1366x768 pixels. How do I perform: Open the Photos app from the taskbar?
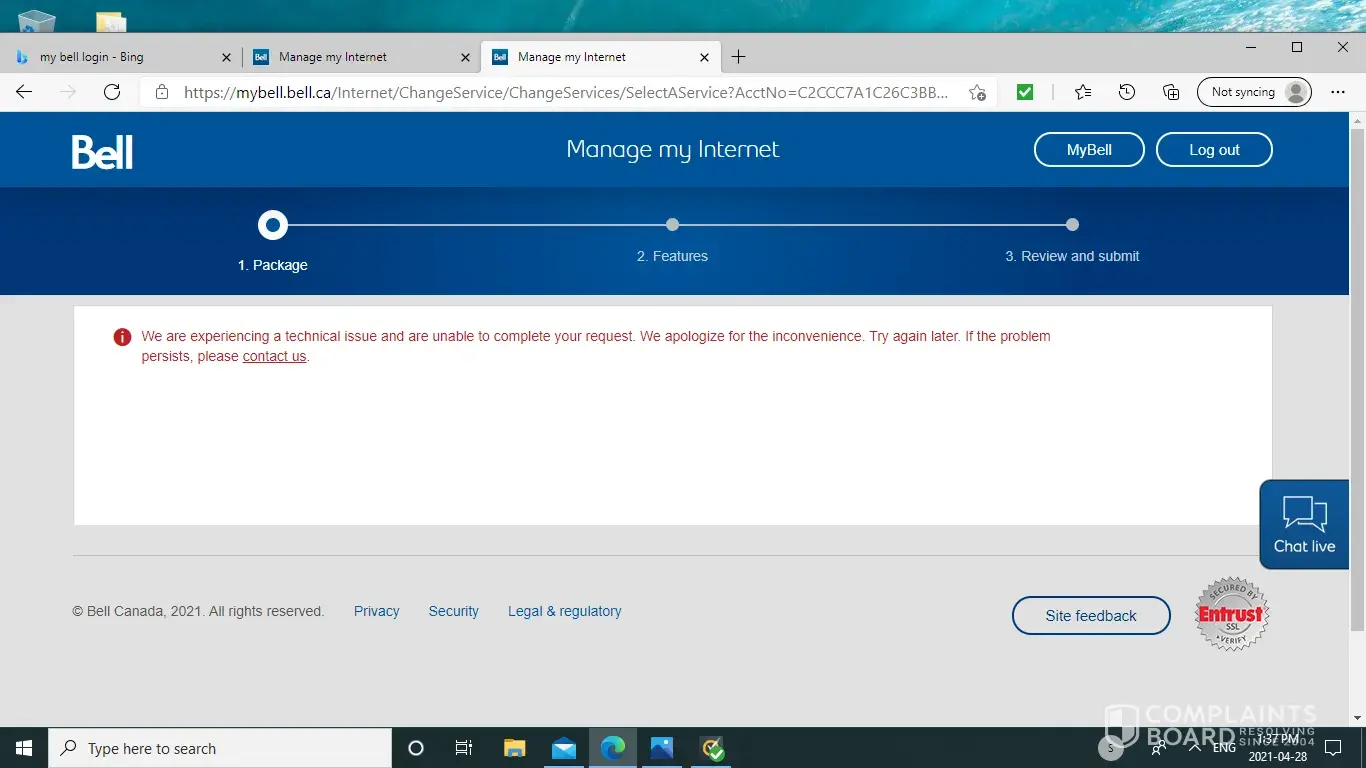662,748
